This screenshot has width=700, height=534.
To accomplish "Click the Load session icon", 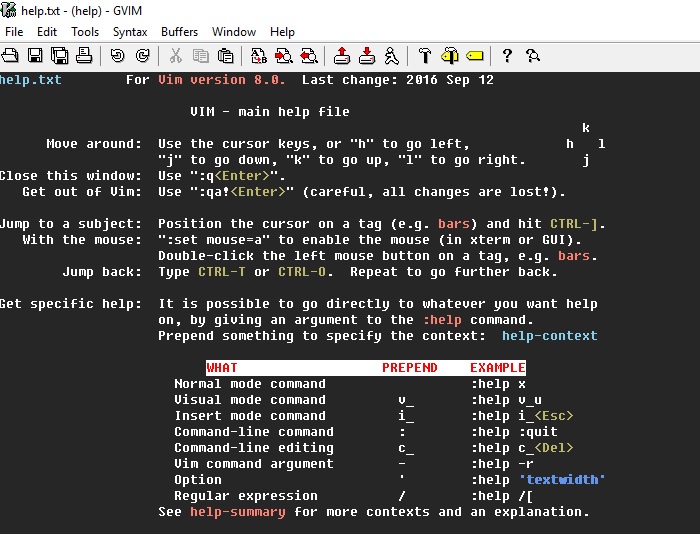I will tap(342, 56).
